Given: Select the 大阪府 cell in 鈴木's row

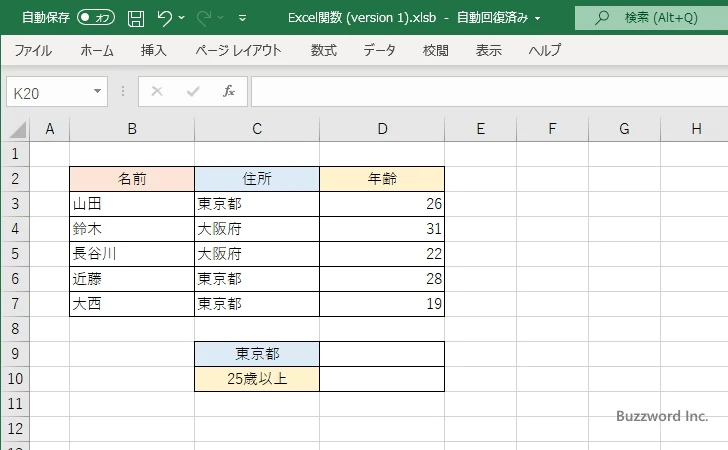Looking at the screenshot, I should tap(257, 229).
